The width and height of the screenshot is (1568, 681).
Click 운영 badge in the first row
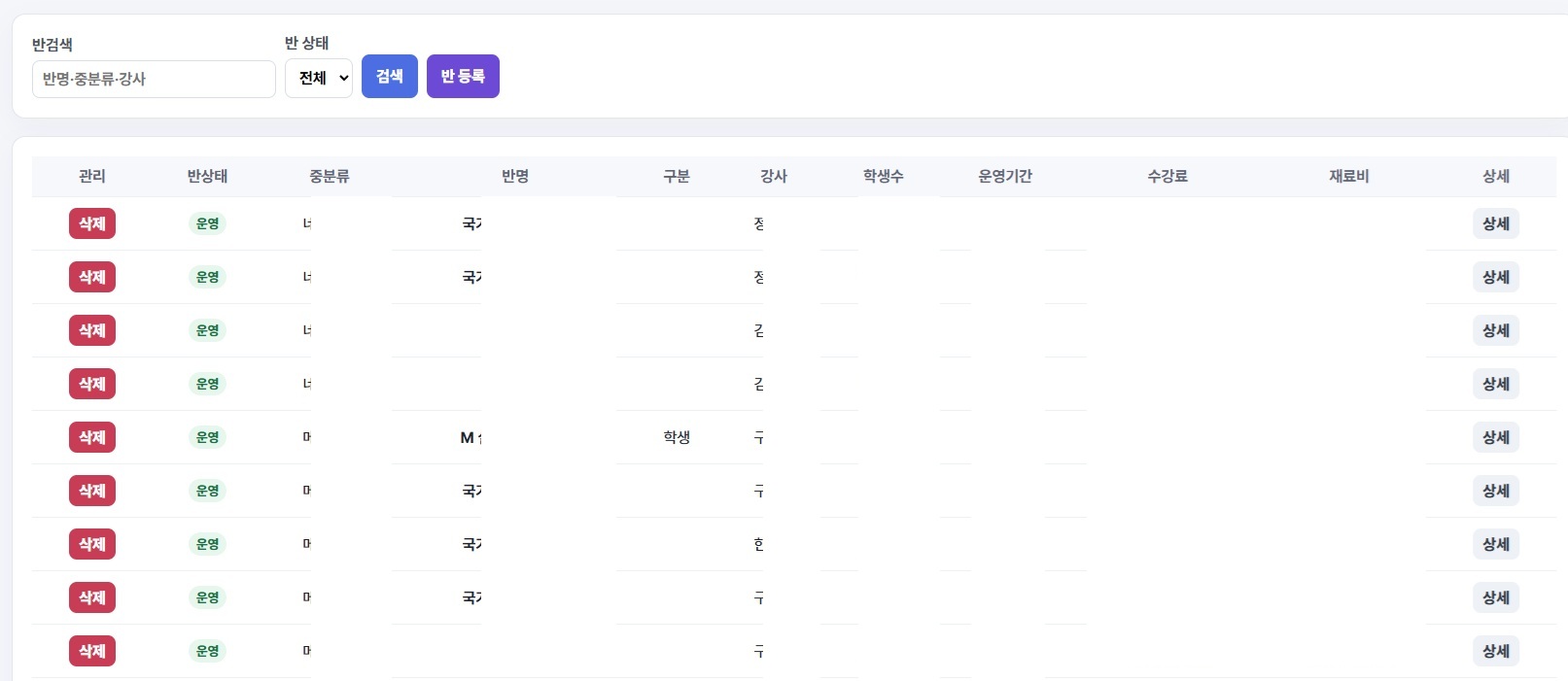(207, 223)
